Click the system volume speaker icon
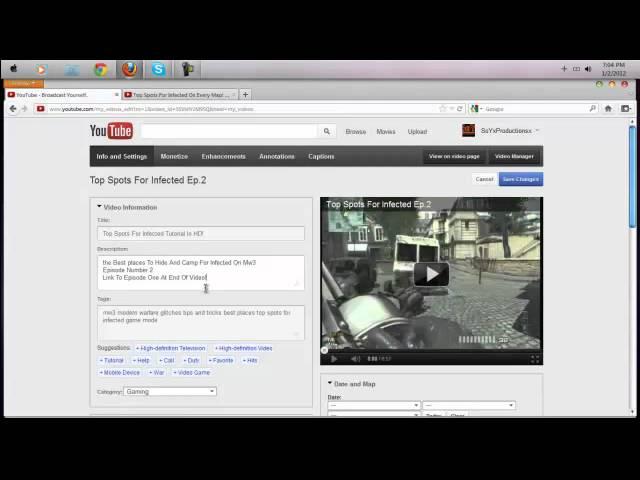This screenshot has height=480, width=640. point(588,69)
